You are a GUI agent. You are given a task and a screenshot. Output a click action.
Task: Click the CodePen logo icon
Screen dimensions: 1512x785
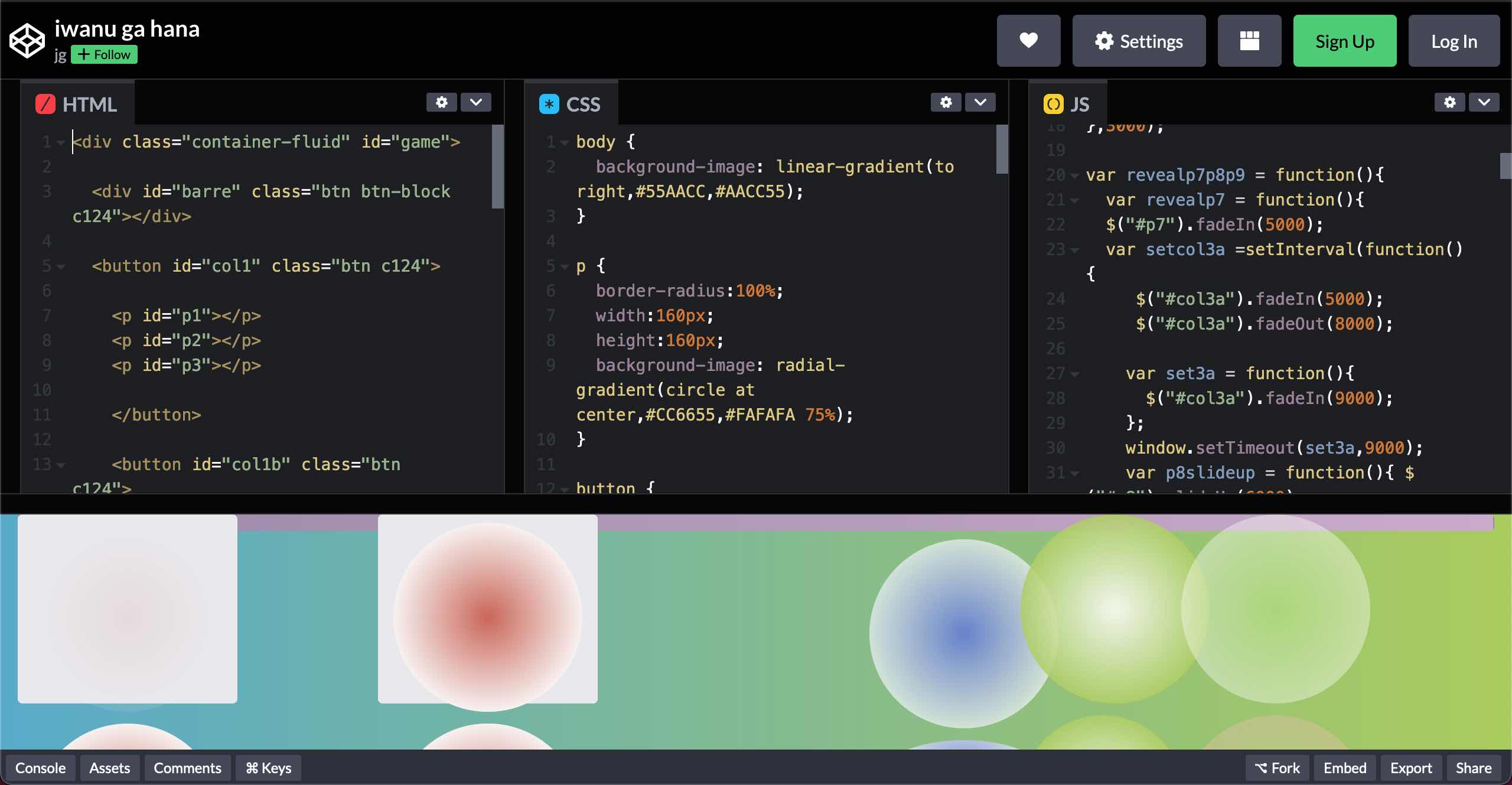[x=27, y=41]
